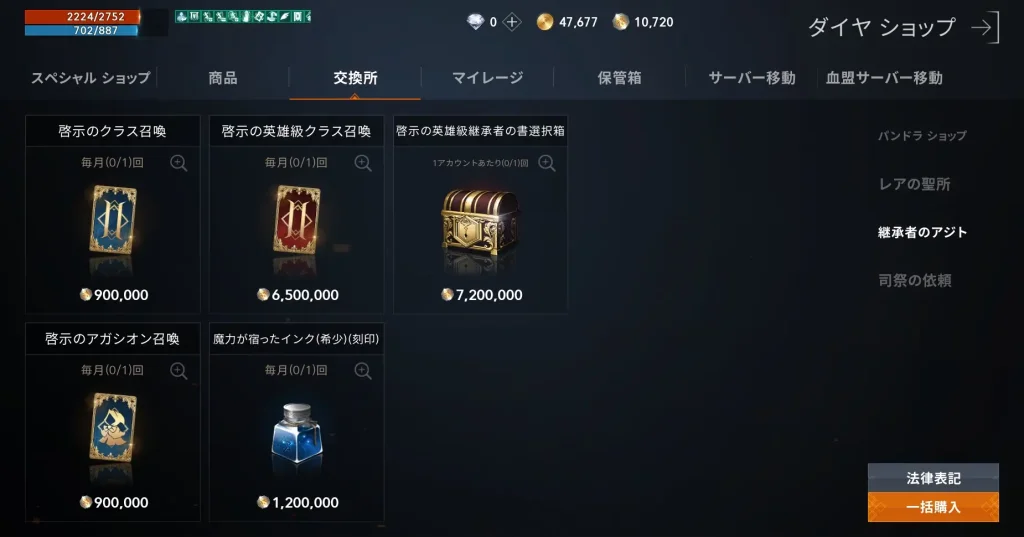Open magnifier on 啓示のアガシオン召喚 card
Viewport: 1024px width, 537px height.
click(179, 370)
